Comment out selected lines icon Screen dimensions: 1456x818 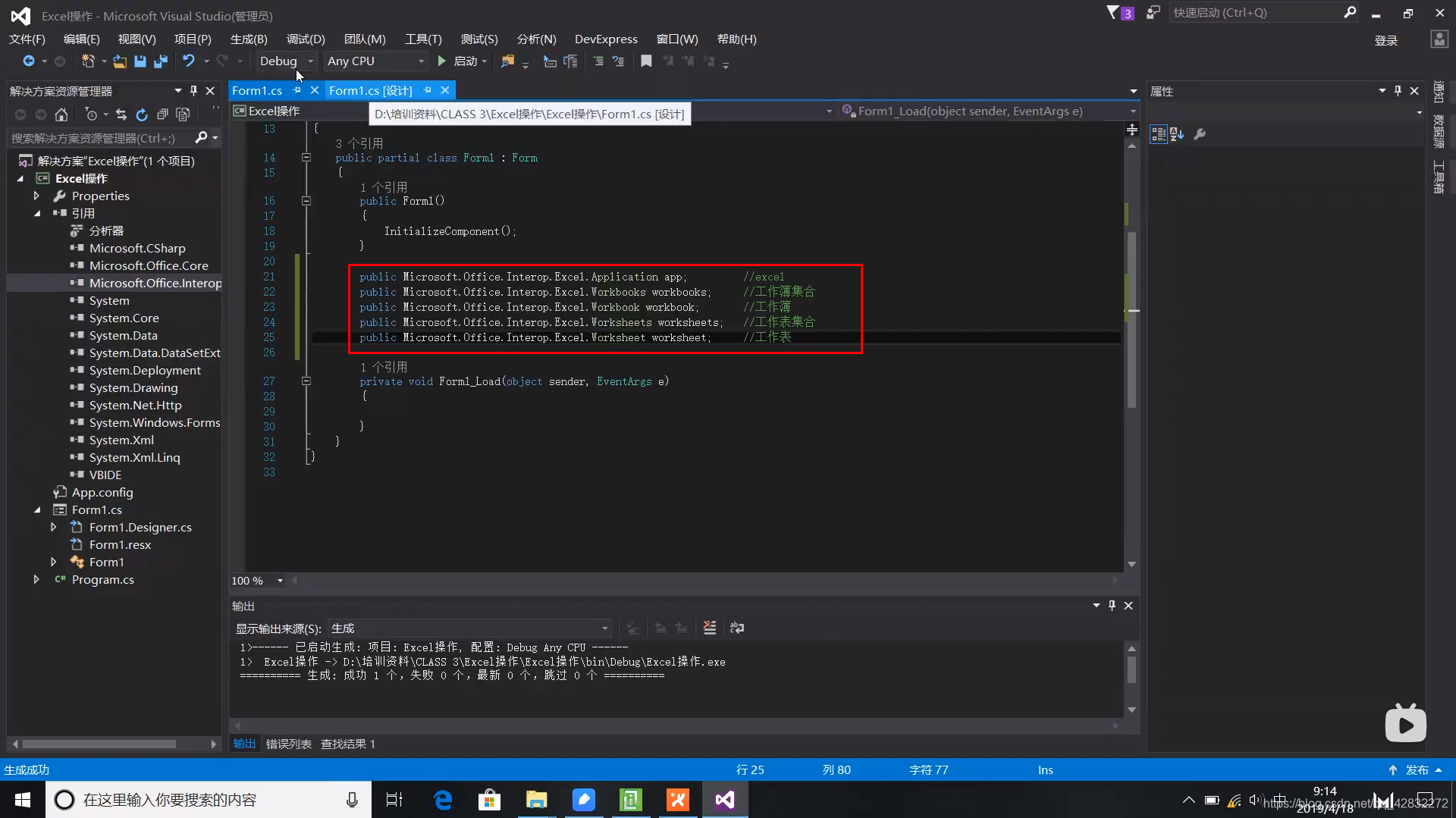click(598, 61)
